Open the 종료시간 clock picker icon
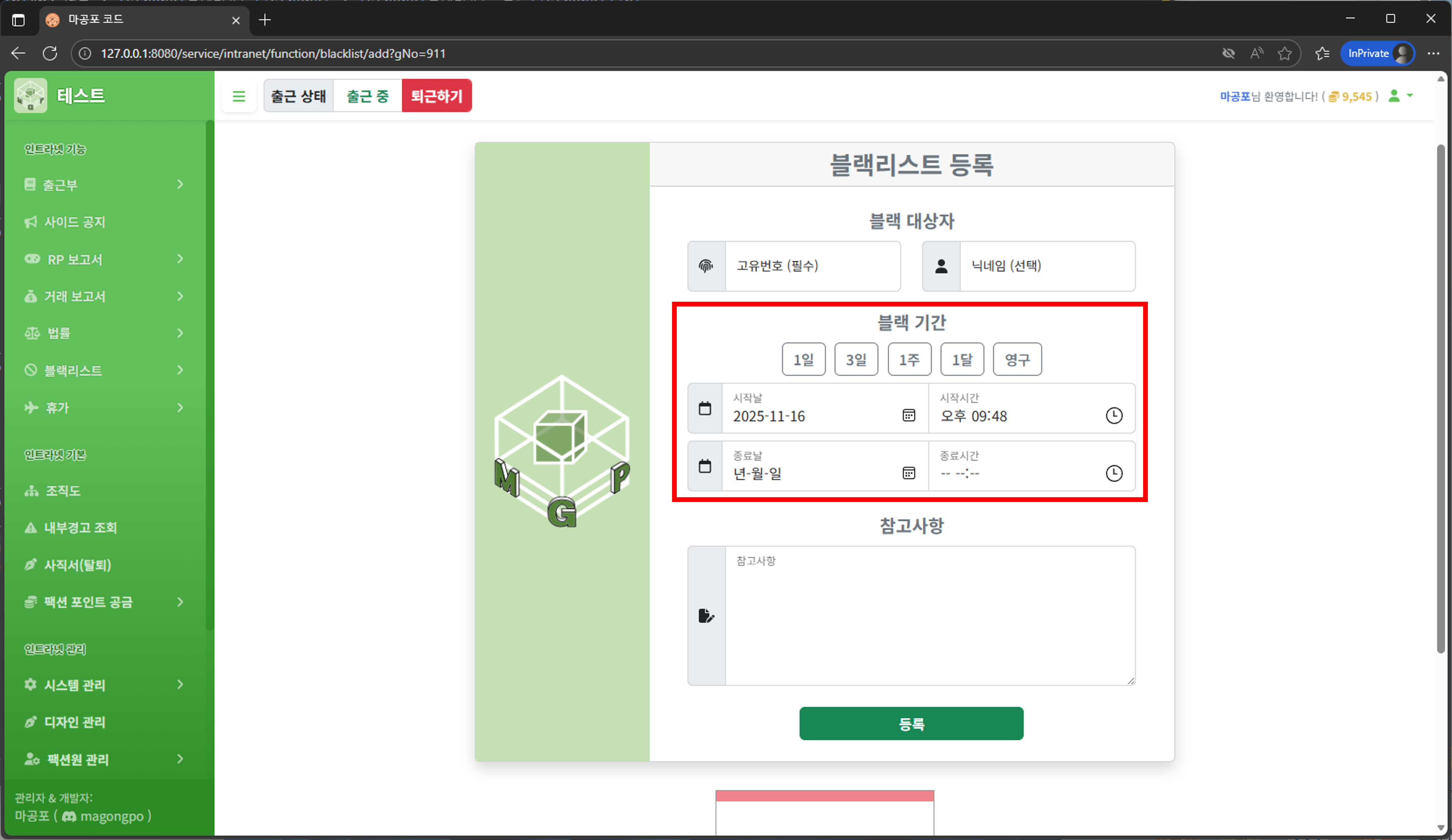Screen dimensions: 1452x840 (x=1114, y=473)
